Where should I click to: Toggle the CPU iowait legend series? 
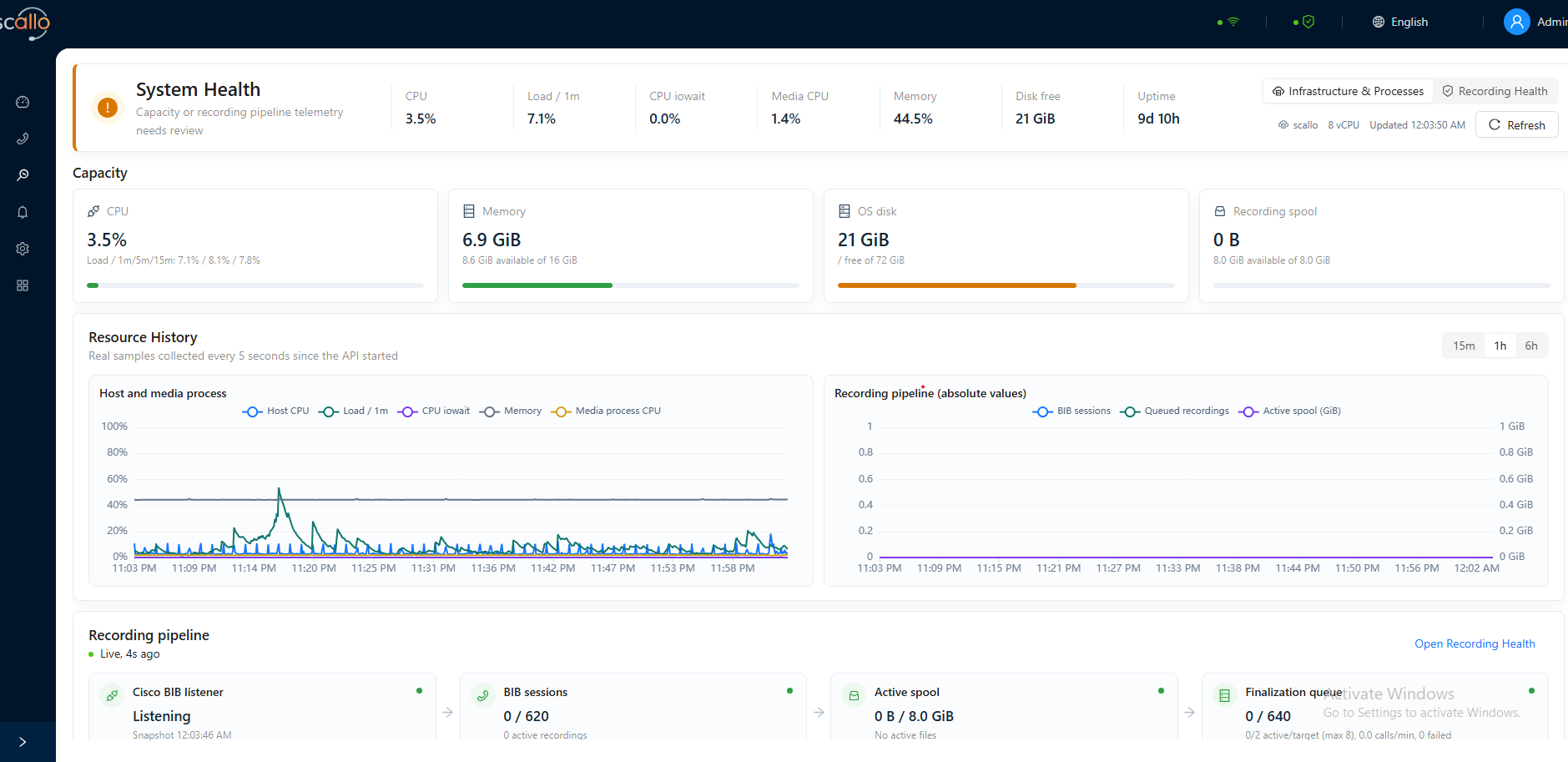(x=433, y=411)
